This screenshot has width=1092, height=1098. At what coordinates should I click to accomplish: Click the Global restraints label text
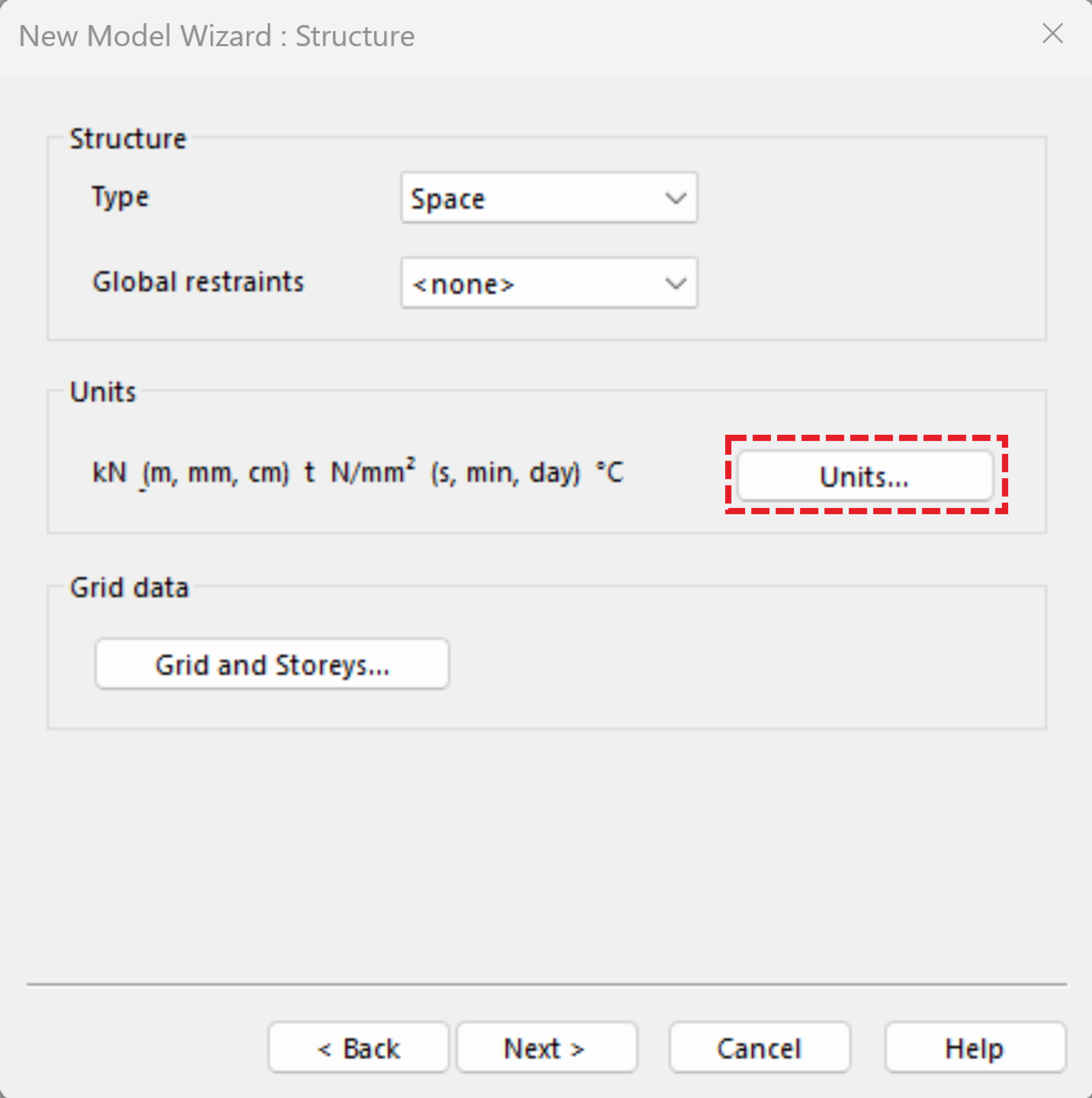coord(198,282)
